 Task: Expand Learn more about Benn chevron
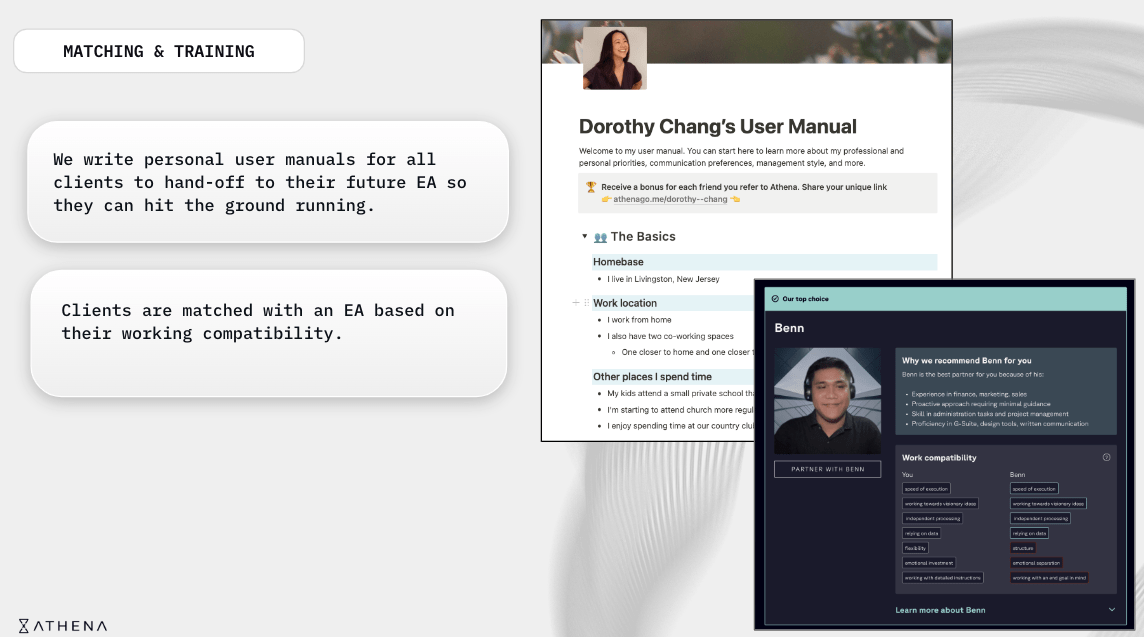coord(1112,610)
